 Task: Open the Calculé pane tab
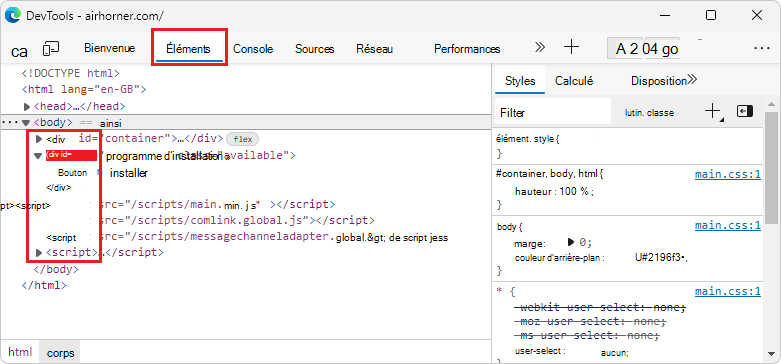tap(574, 81)
